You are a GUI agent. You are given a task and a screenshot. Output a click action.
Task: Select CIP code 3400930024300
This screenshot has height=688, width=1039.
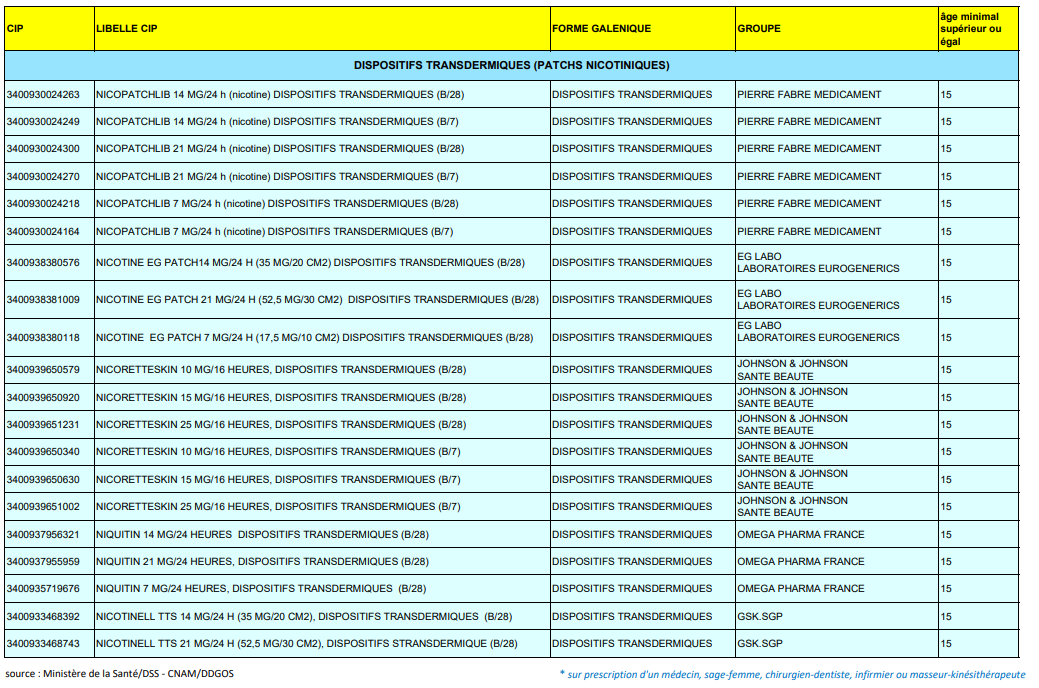(x=43, y=149)
